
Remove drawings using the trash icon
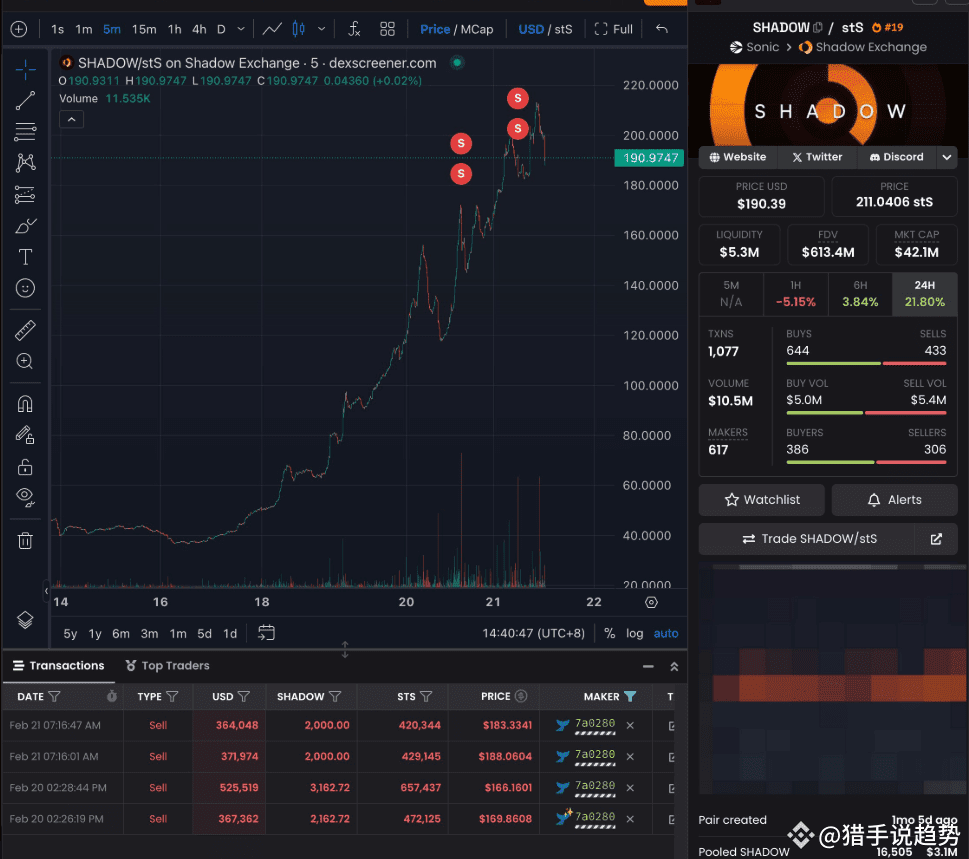[x=25, y=540]
